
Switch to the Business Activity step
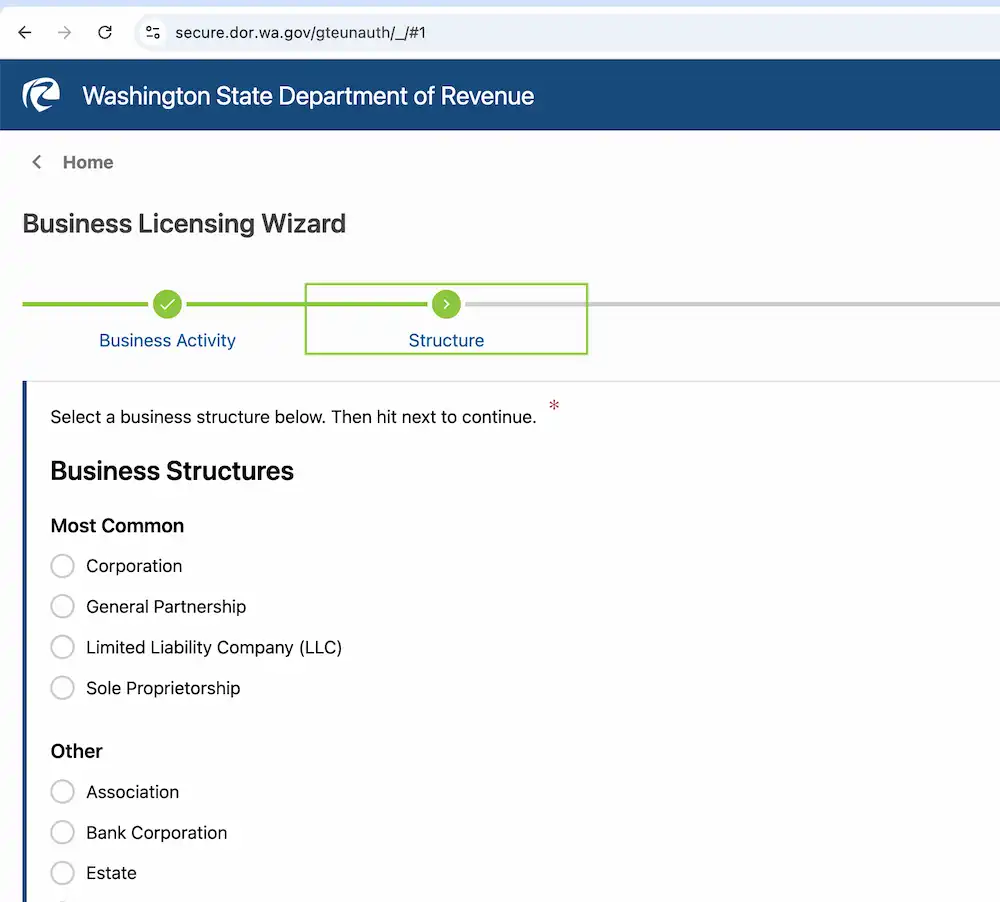[167, 340]
